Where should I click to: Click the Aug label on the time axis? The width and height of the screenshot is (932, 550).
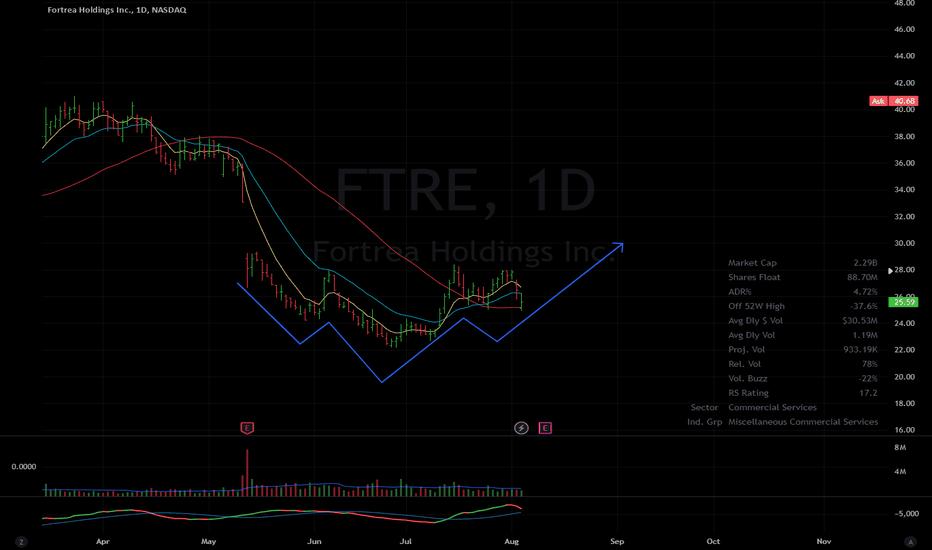(511, 541)
